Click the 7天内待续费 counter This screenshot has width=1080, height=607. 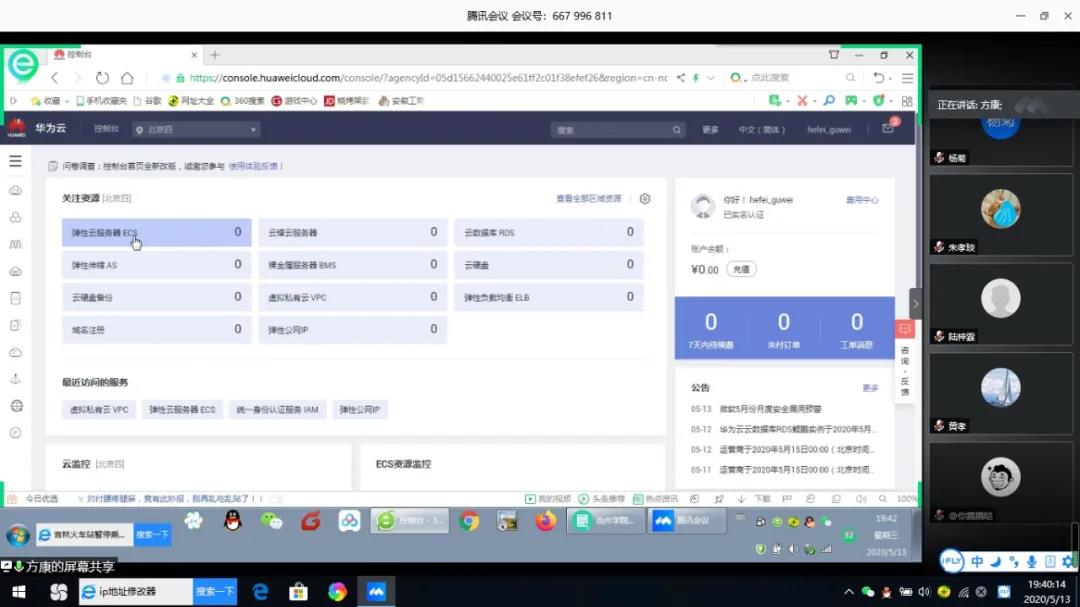click(710, 329)
